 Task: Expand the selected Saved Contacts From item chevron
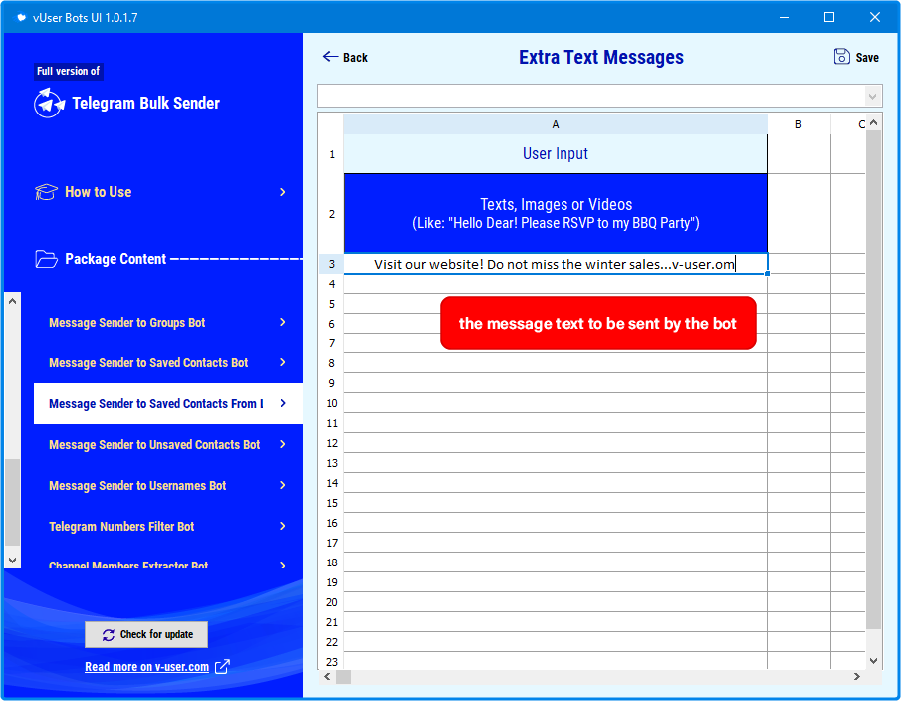(282, 403)
